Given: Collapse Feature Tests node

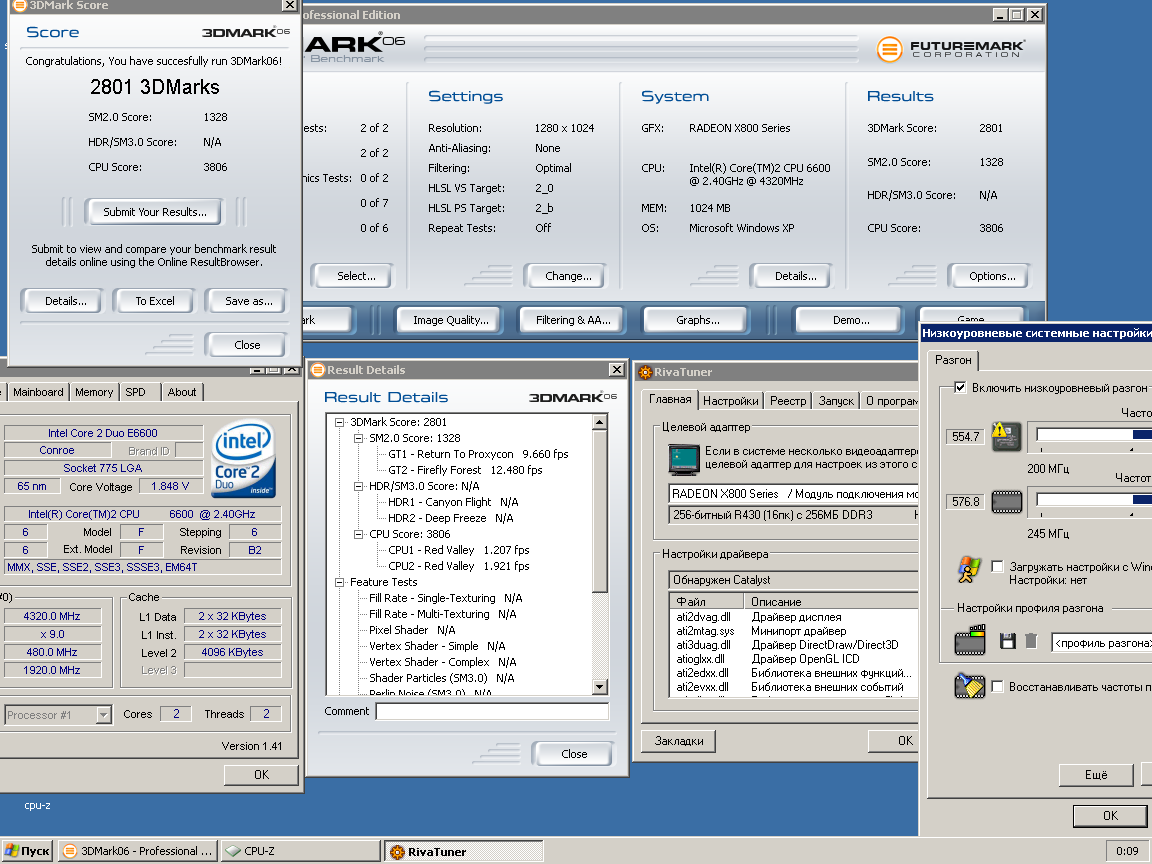Looking at the screenshot, I should [x=339, y=582].
